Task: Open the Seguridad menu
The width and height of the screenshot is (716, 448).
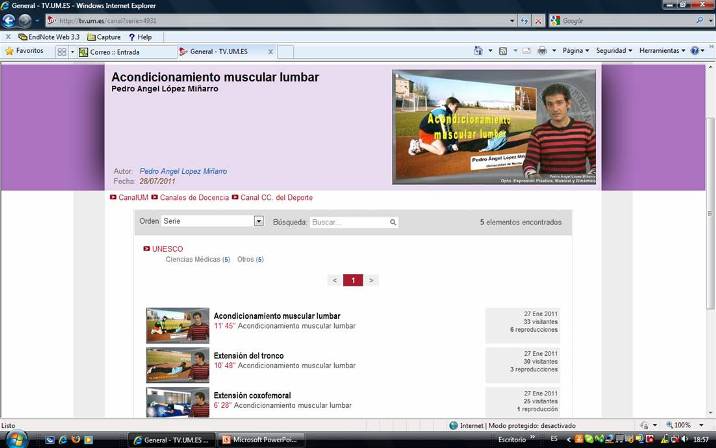Action: click(x=614, y=51)
